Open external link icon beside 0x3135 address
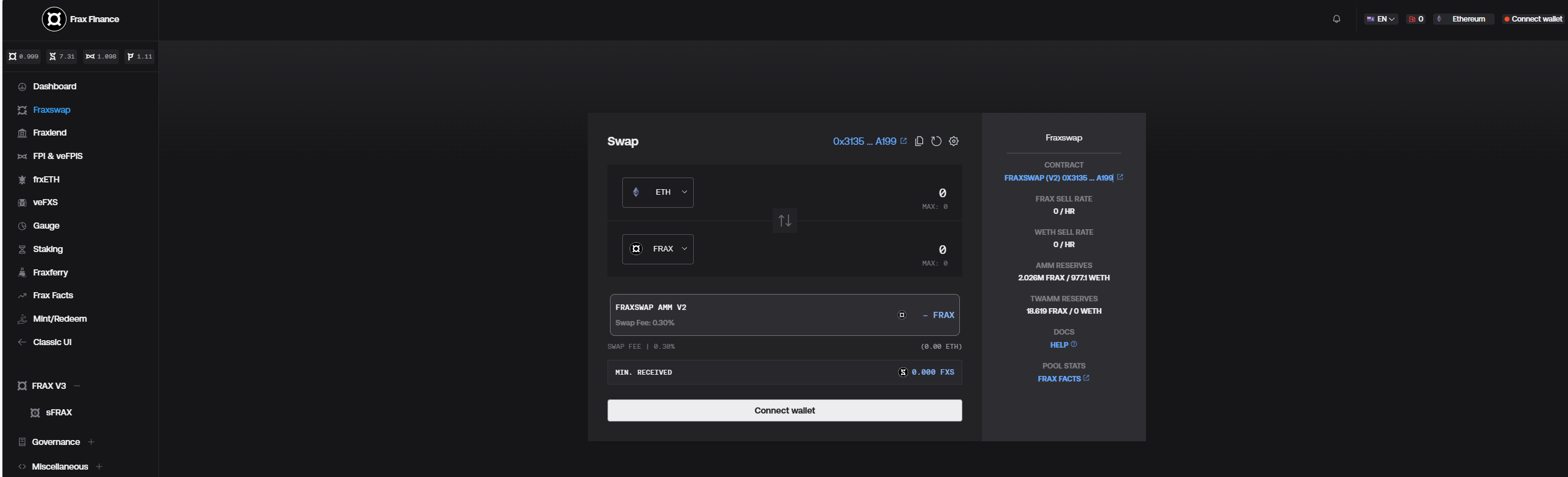 (904, 141)
